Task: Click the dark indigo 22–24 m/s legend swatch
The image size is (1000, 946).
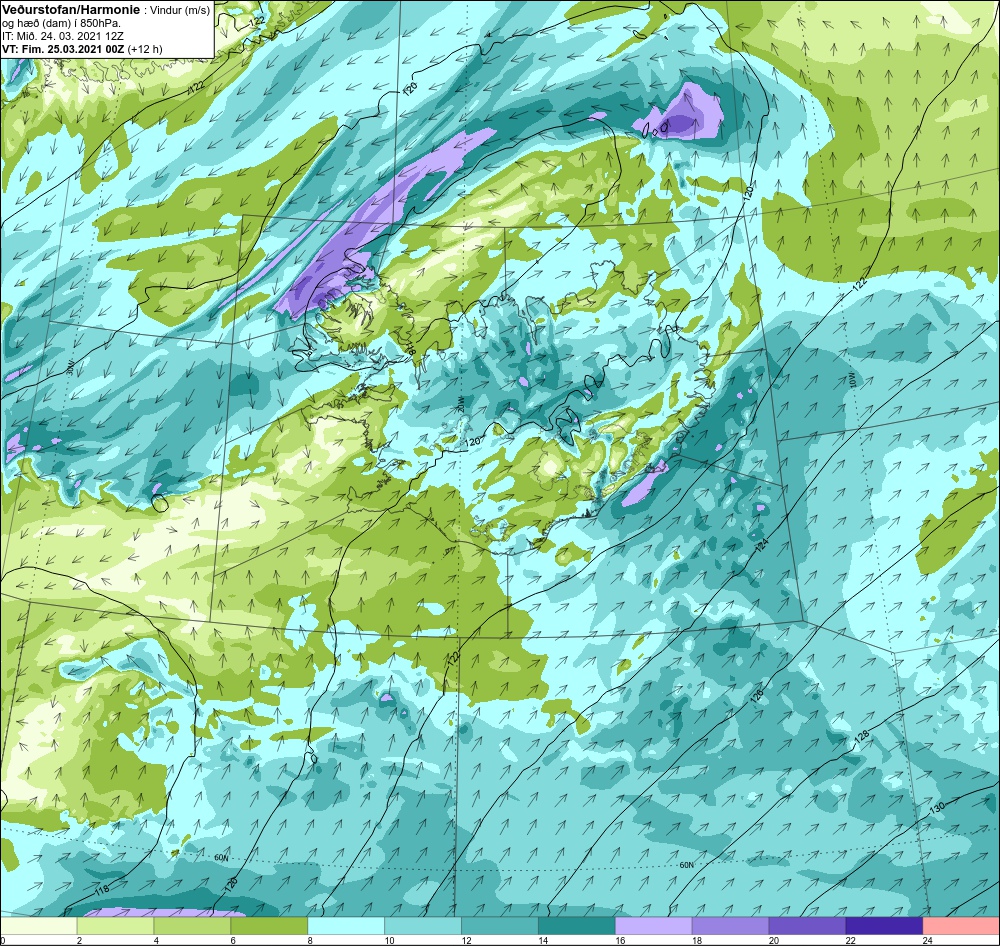Action: [884, 926]
